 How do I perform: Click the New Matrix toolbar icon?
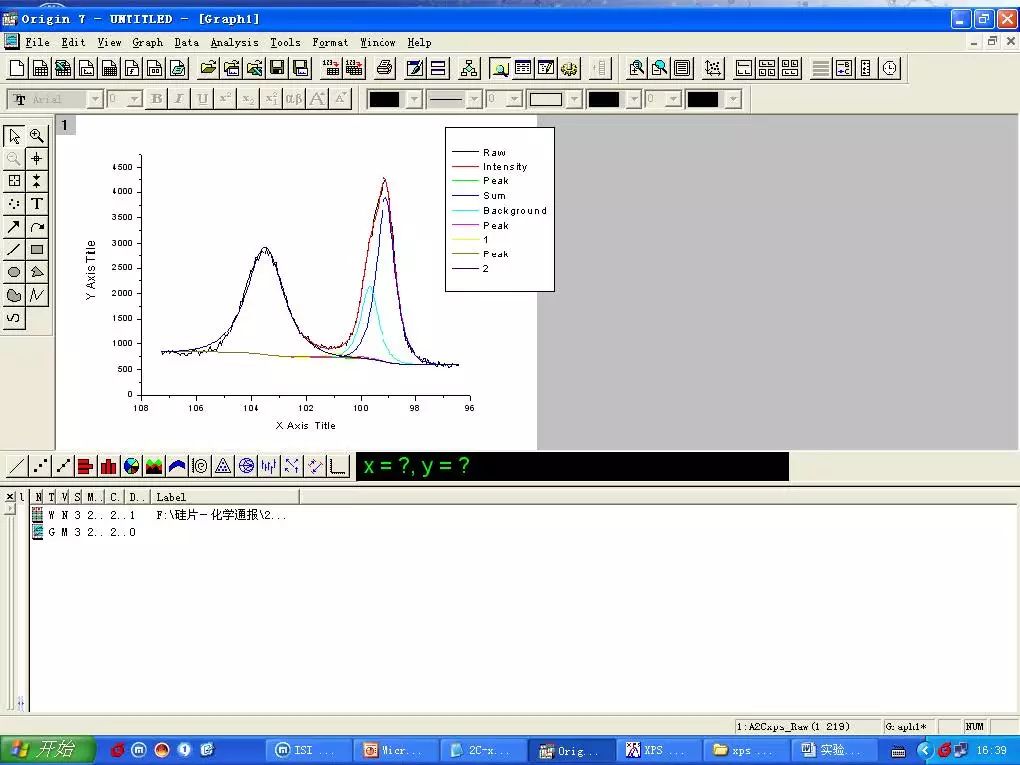coord(109,68)
